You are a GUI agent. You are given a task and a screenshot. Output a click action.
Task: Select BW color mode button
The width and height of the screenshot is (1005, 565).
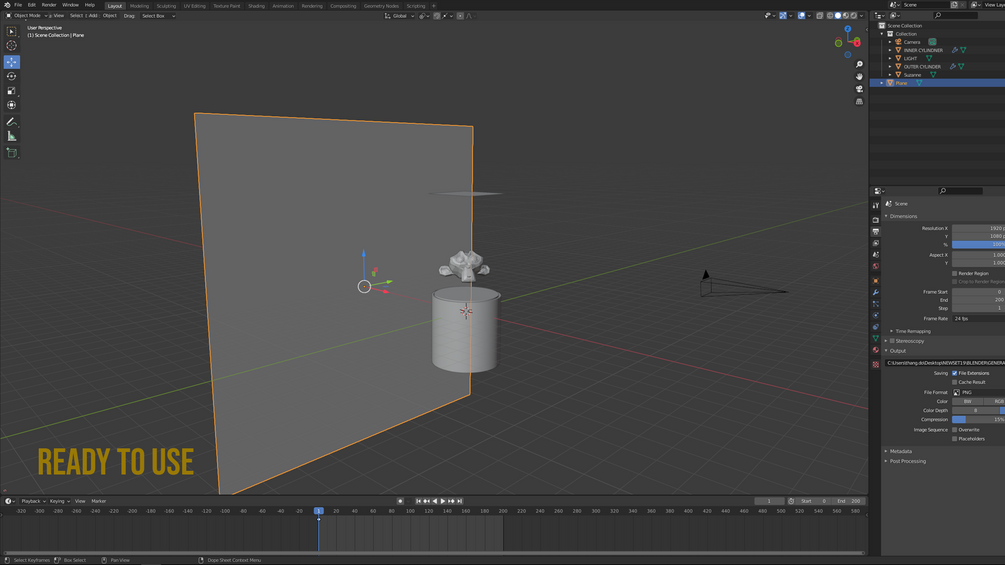click(967, 401)
